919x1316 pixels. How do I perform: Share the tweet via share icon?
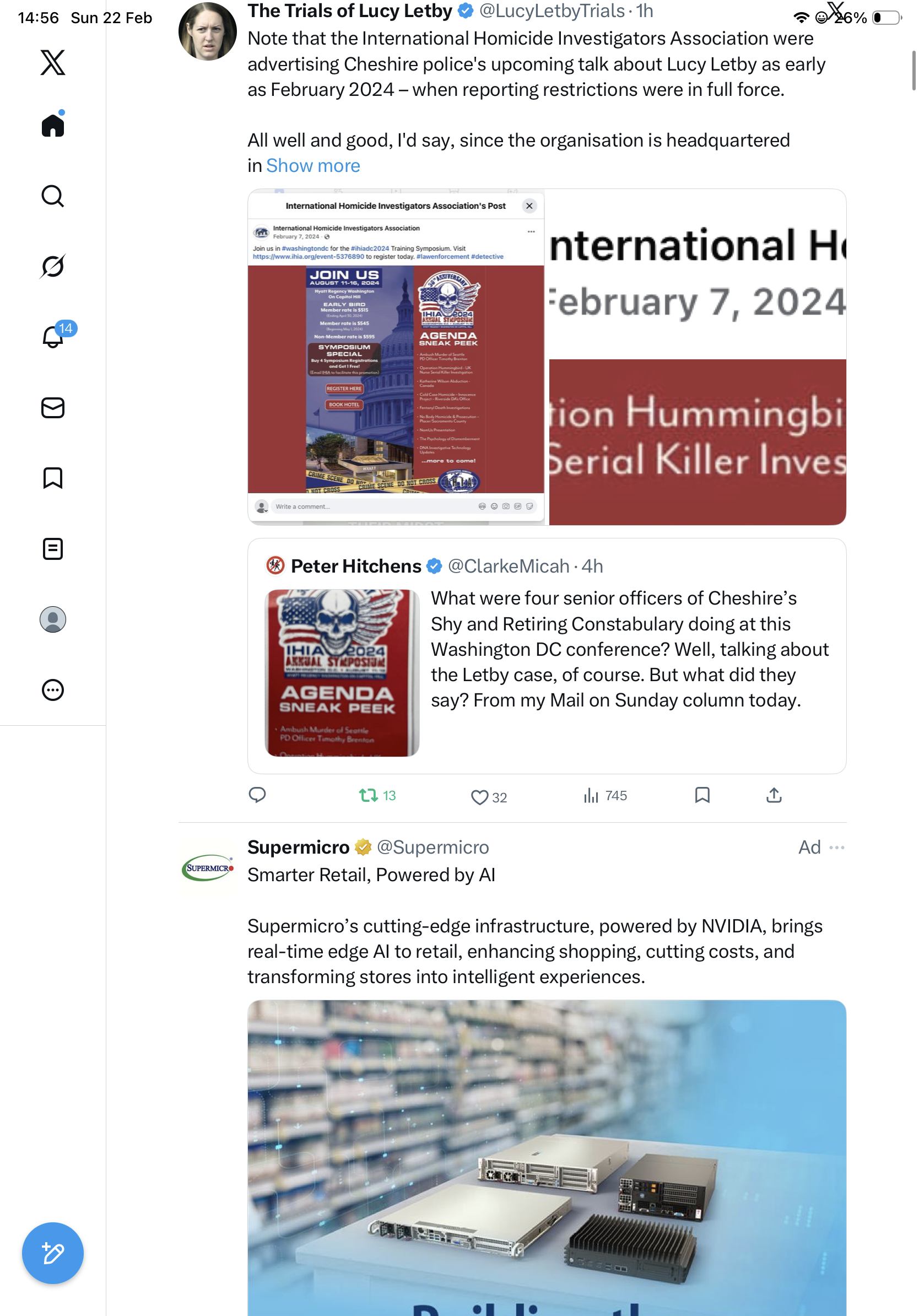pyautogui.click(x=774, y=795)
